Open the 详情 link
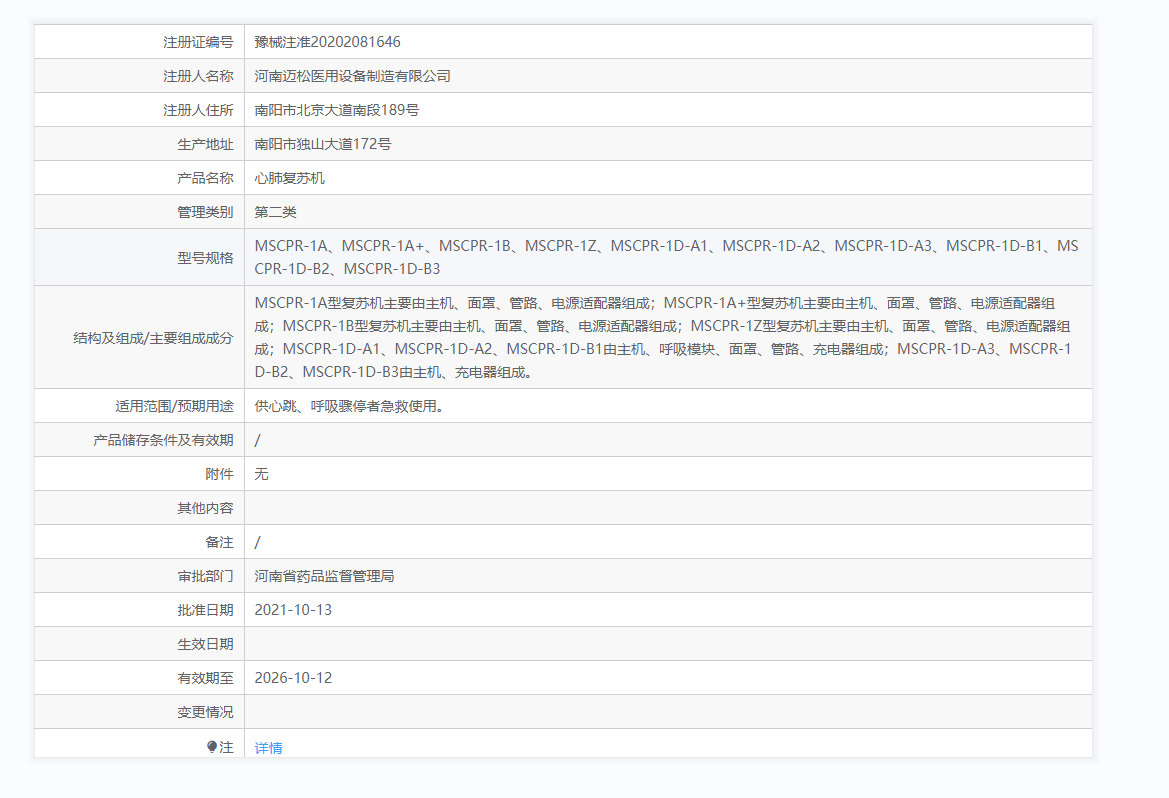 tap(268, 747)
